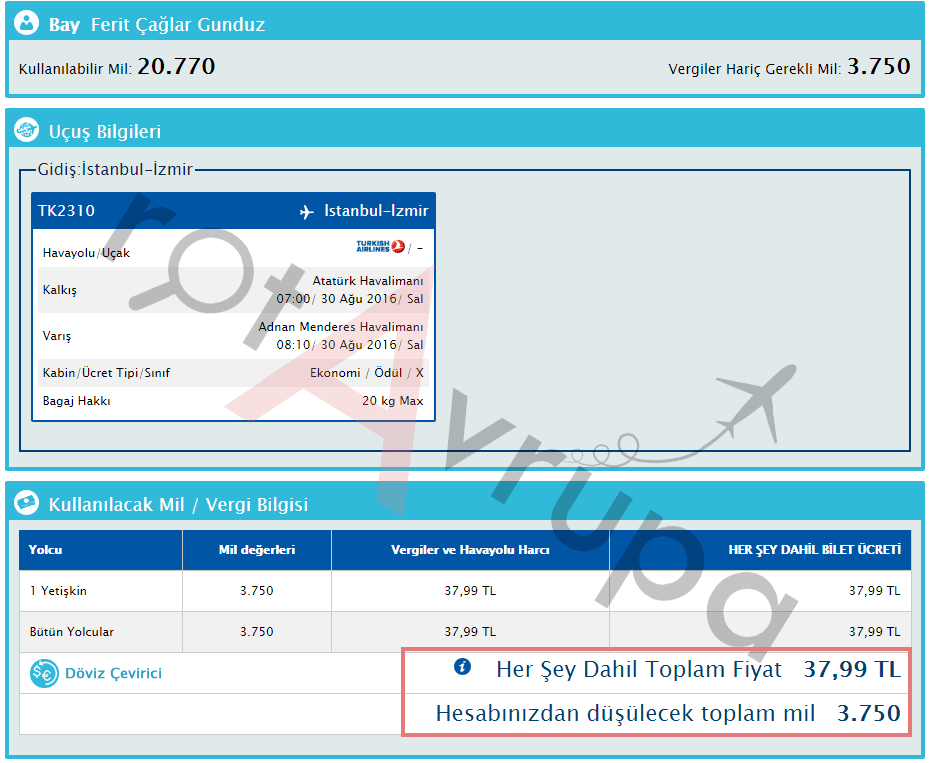The width and height of the screenshot is (929, 763).
Task: Select flight number TK2310
Action: 66,211
